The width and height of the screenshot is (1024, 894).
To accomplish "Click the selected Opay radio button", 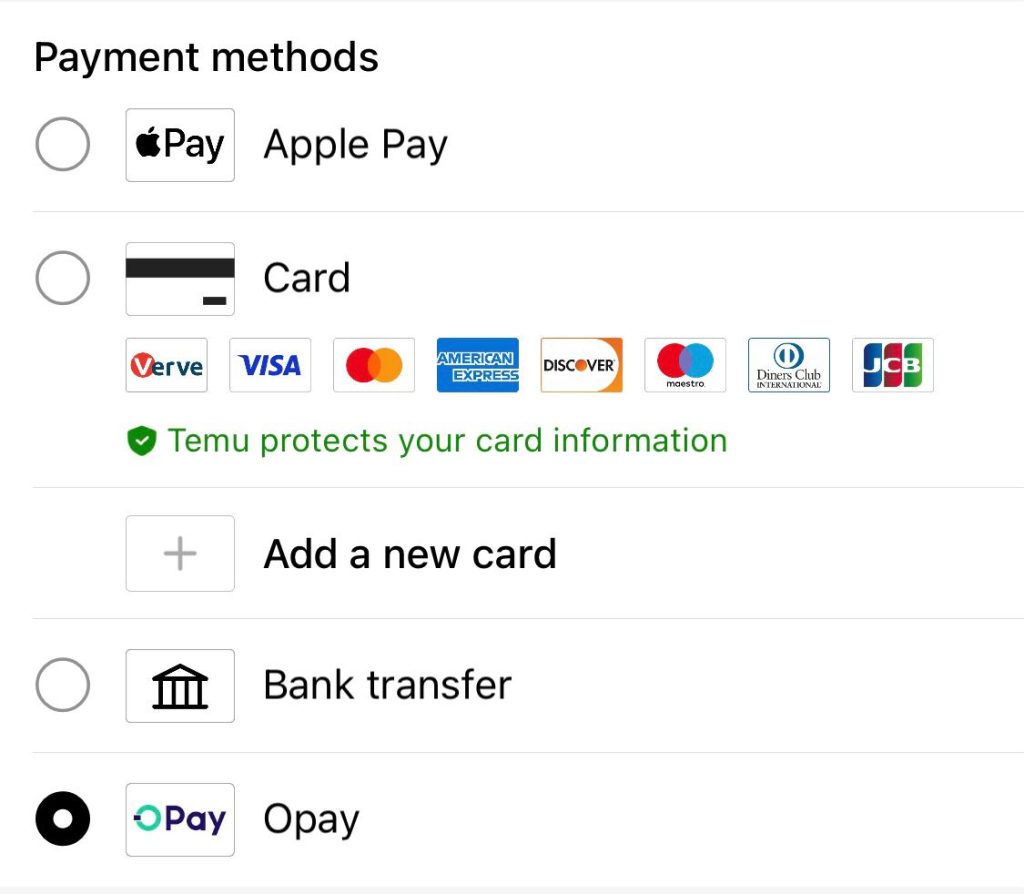I will [62, 819].
